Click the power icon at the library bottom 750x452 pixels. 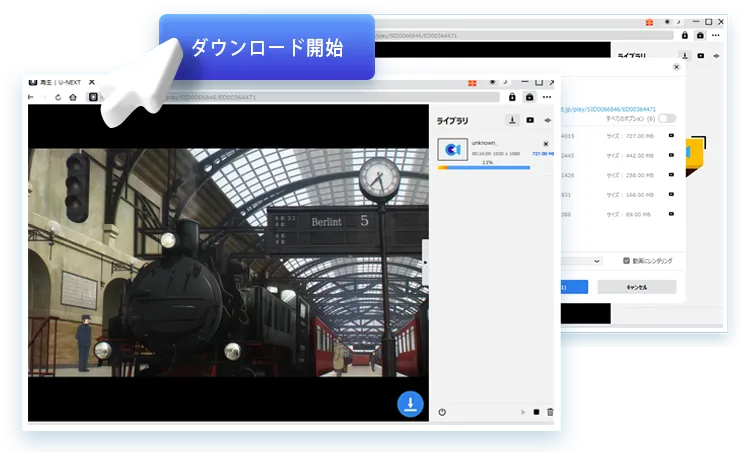point(442,412)
